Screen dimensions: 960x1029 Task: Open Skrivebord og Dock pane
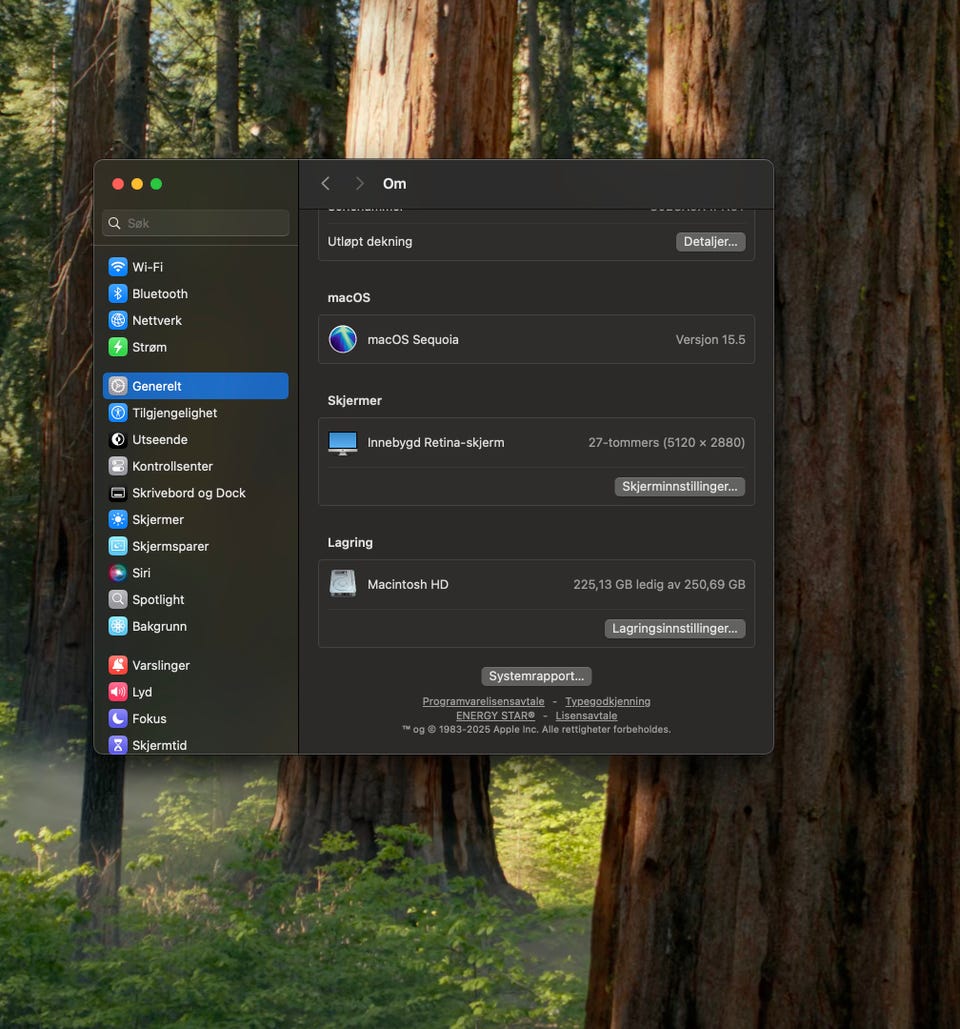pos(188,493)
